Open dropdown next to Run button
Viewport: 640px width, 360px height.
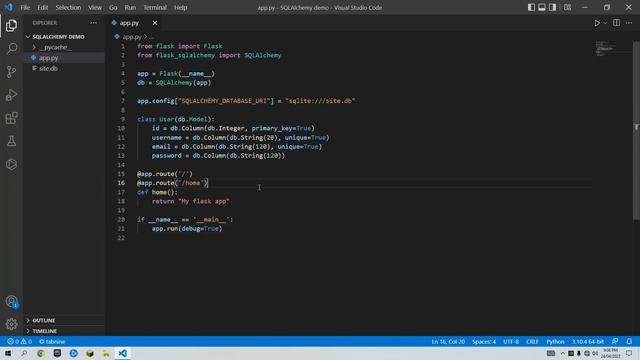(605, 23)
